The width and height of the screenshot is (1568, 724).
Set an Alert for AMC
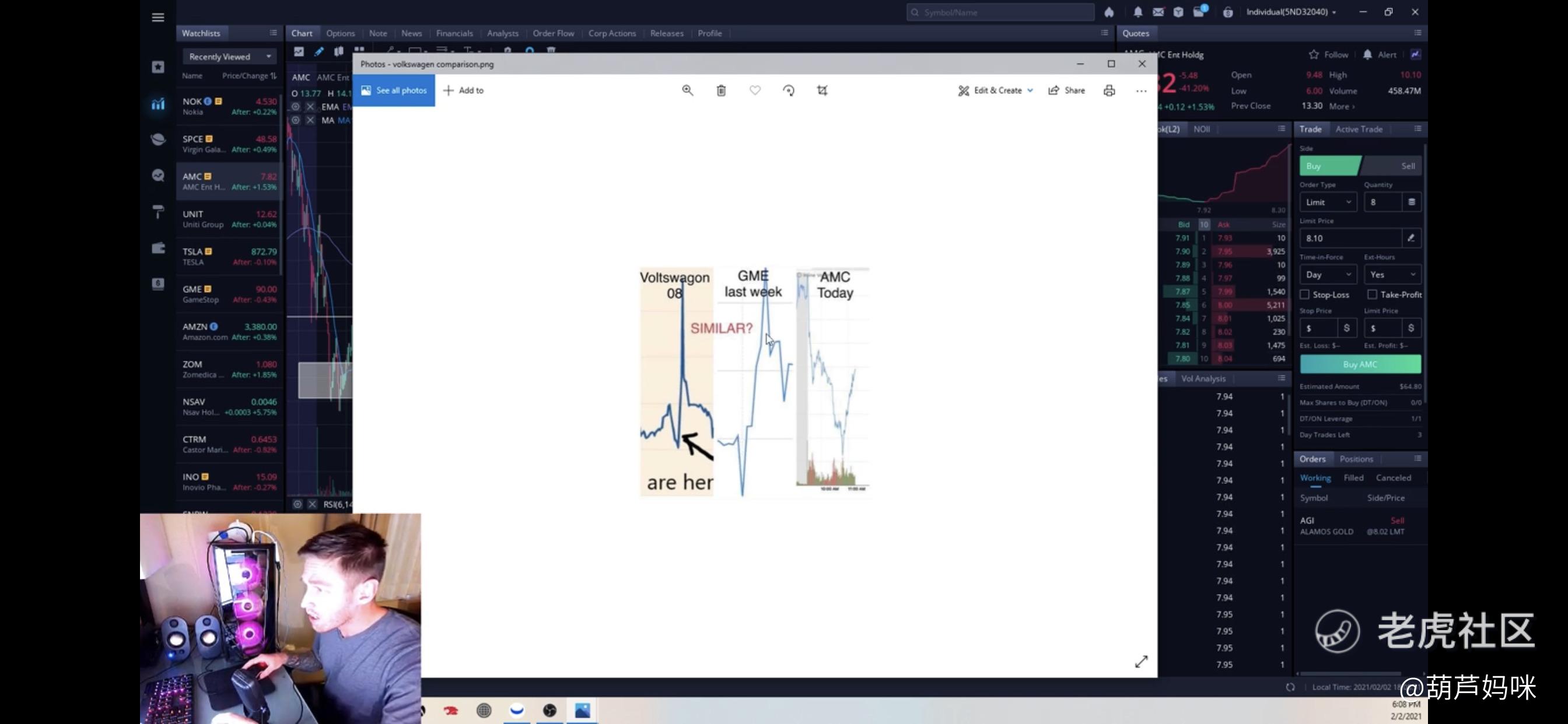pos(1380,54)
